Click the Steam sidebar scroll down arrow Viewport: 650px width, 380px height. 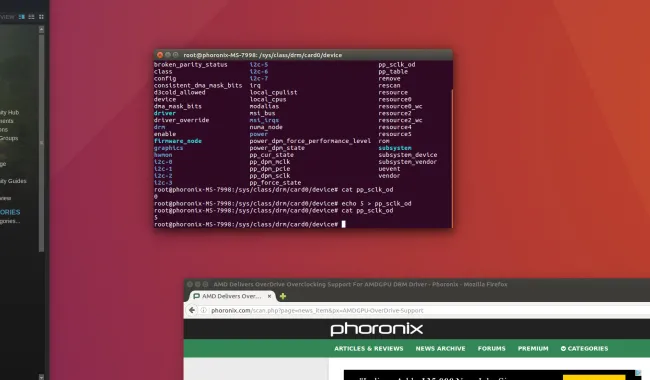coord(41,377)
